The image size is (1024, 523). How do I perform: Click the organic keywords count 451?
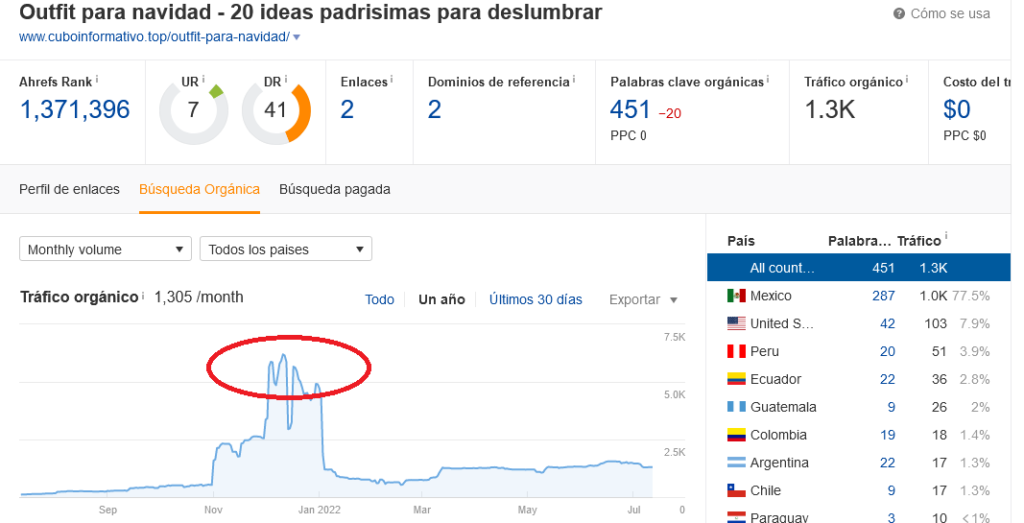click(x=630, y=110)
